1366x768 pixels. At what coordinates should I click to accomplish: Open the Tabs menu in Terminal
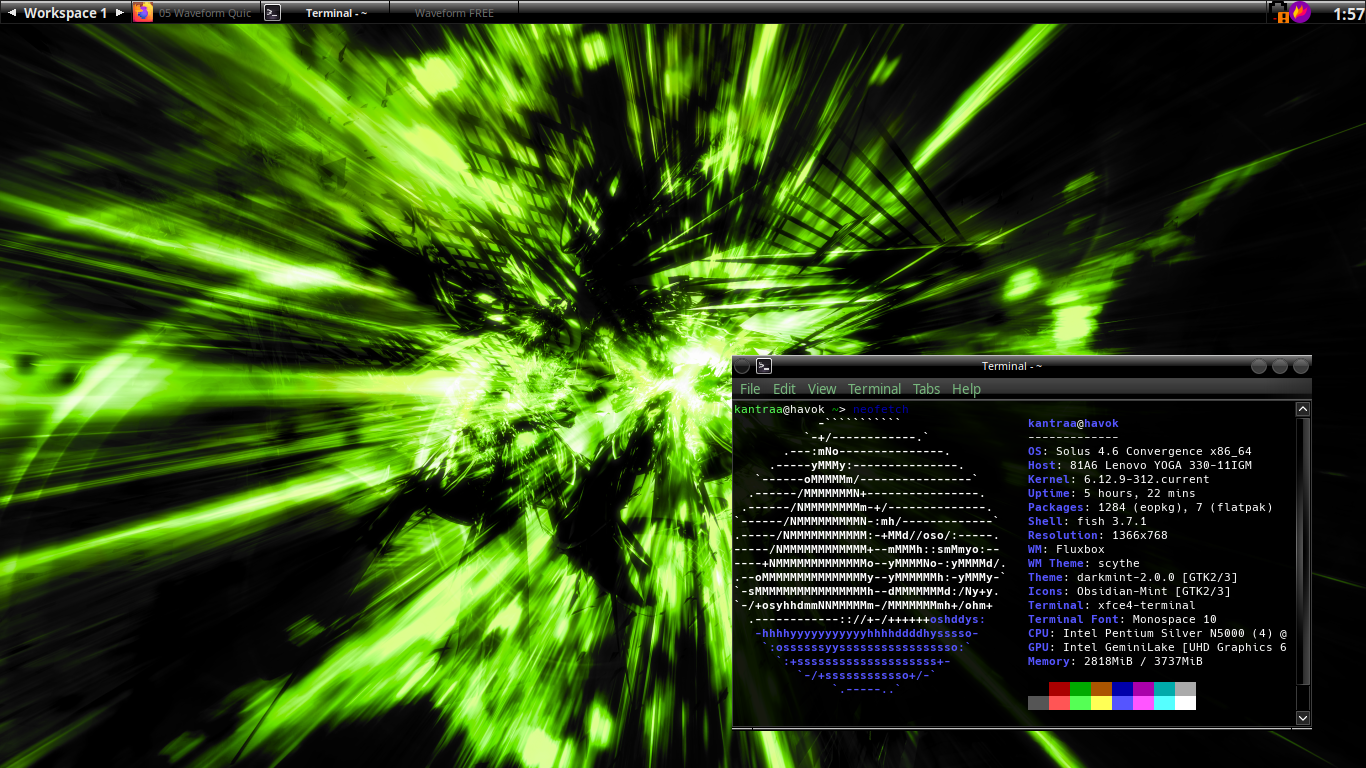tap(926, 389)
